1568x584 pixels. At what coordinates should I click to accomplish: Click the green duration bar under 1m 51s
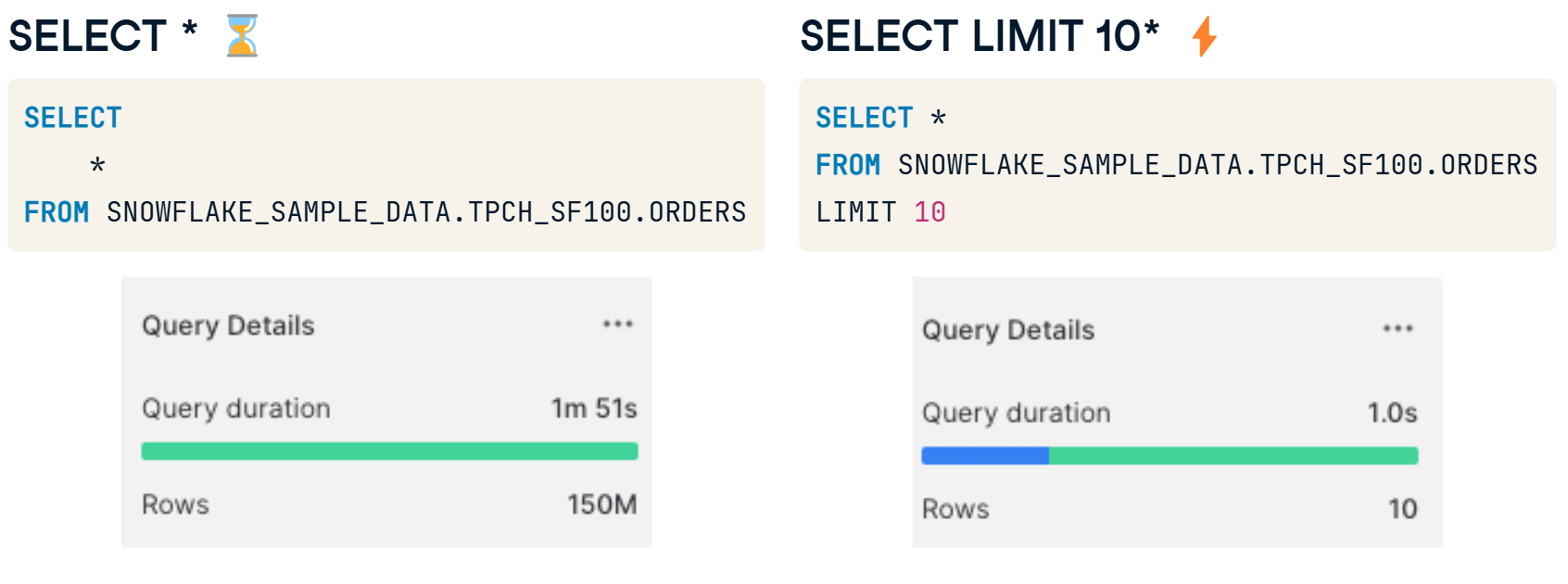click(389, 451)
